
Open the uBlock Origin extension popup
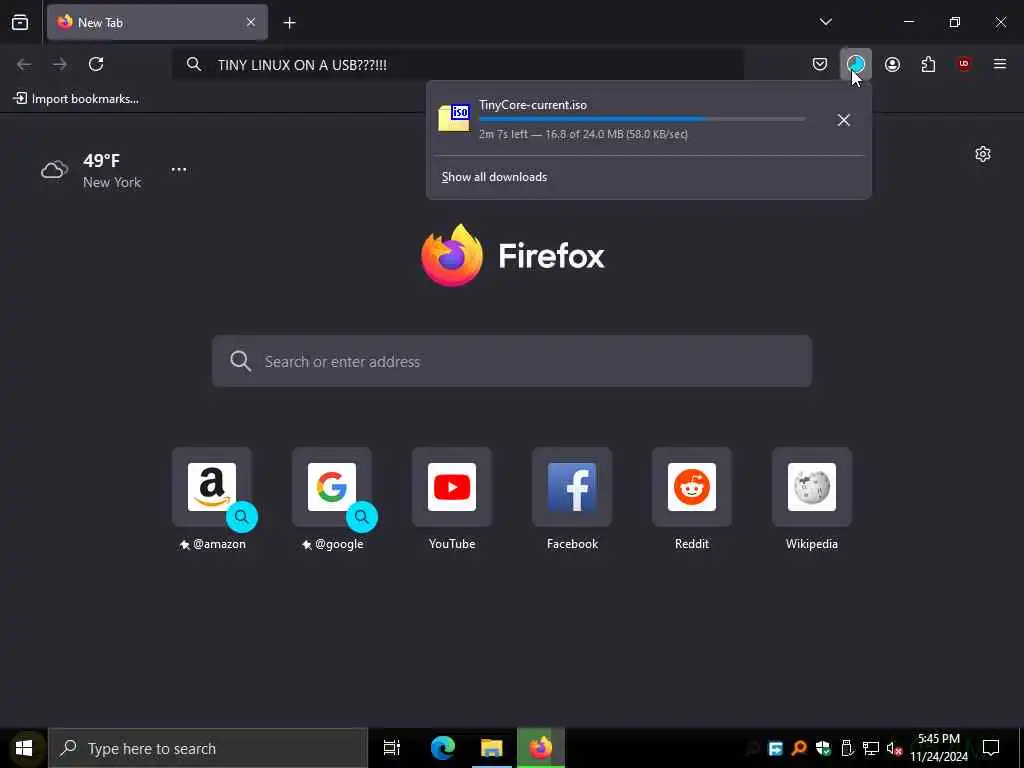click(964, 64)
